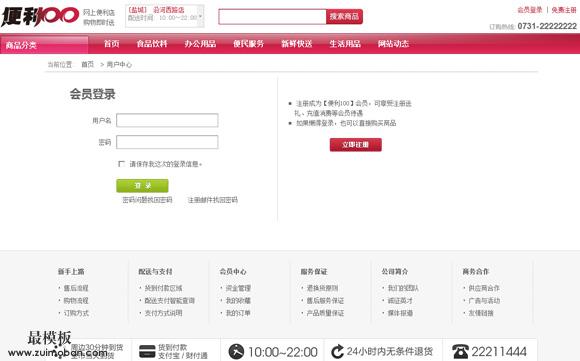This screenshot has width=580, height=361.
Task: Focus the 用户名 input field
Action: pos(167,120)
